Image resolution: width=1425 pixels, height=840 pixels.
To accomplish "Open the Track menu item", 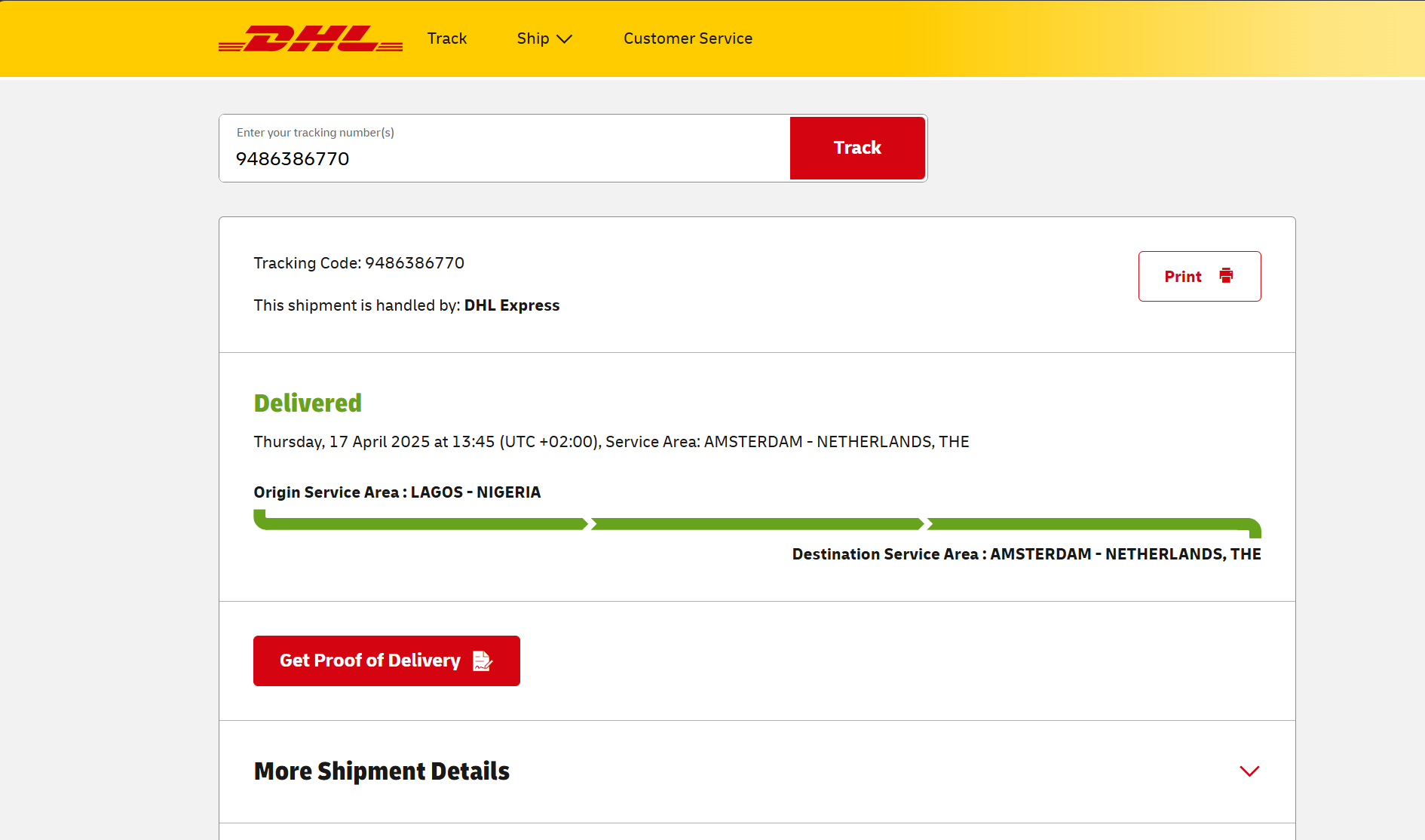I will [447, 38].
